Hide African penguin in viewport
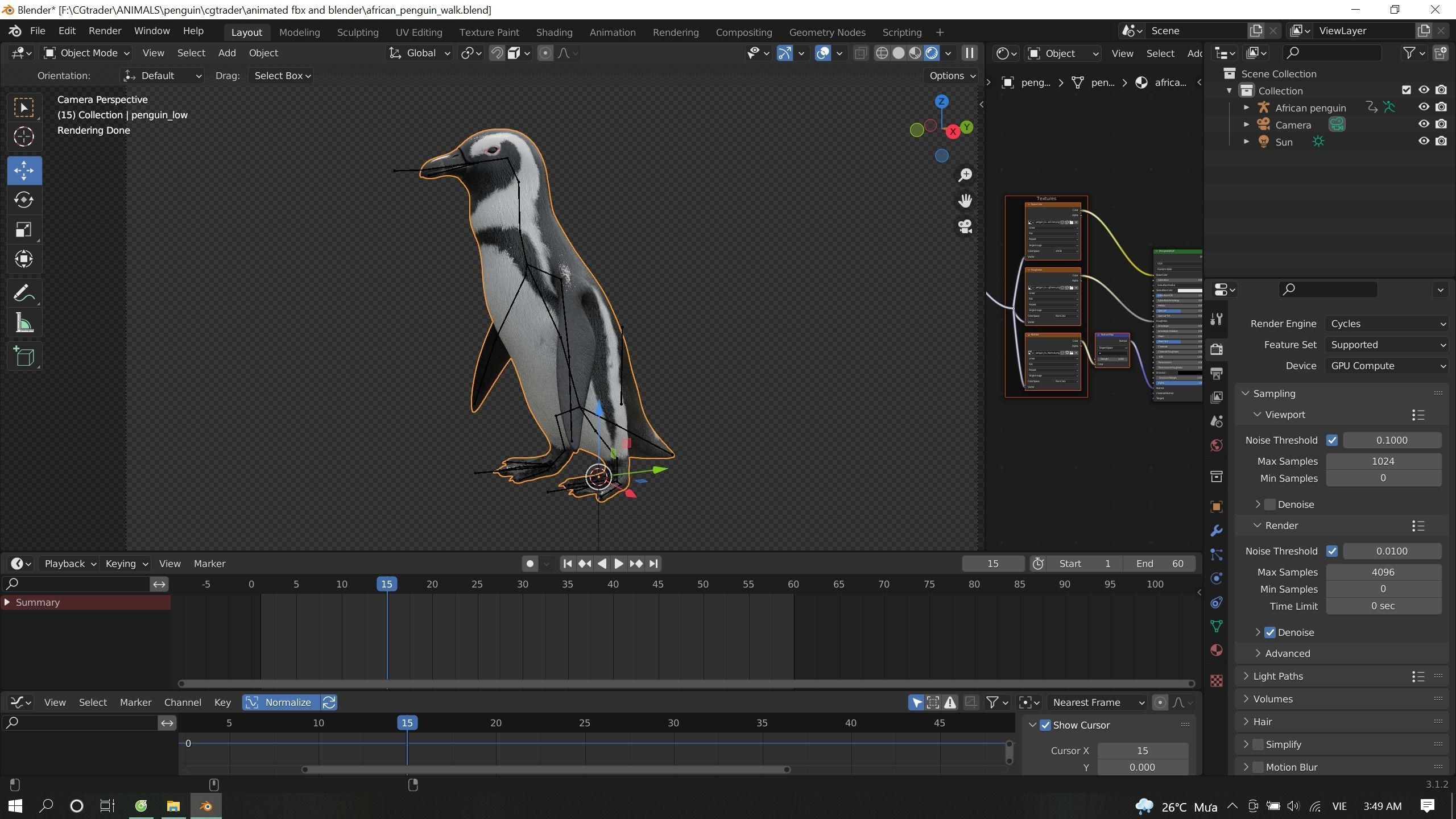Viewport: 1456px width, 819px height. pyautogui.click(x=1424, y=107)
